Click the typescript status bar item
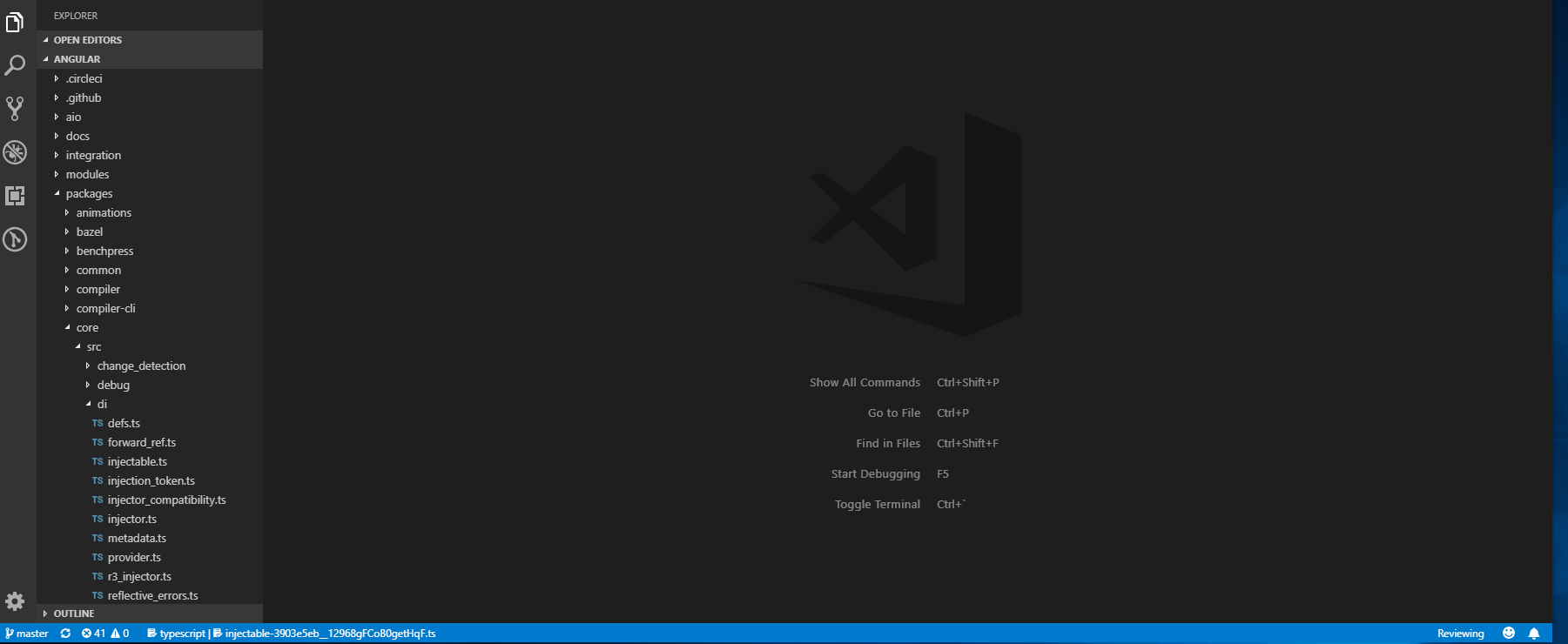This screenshot has height=644, width=1568. 177,634
